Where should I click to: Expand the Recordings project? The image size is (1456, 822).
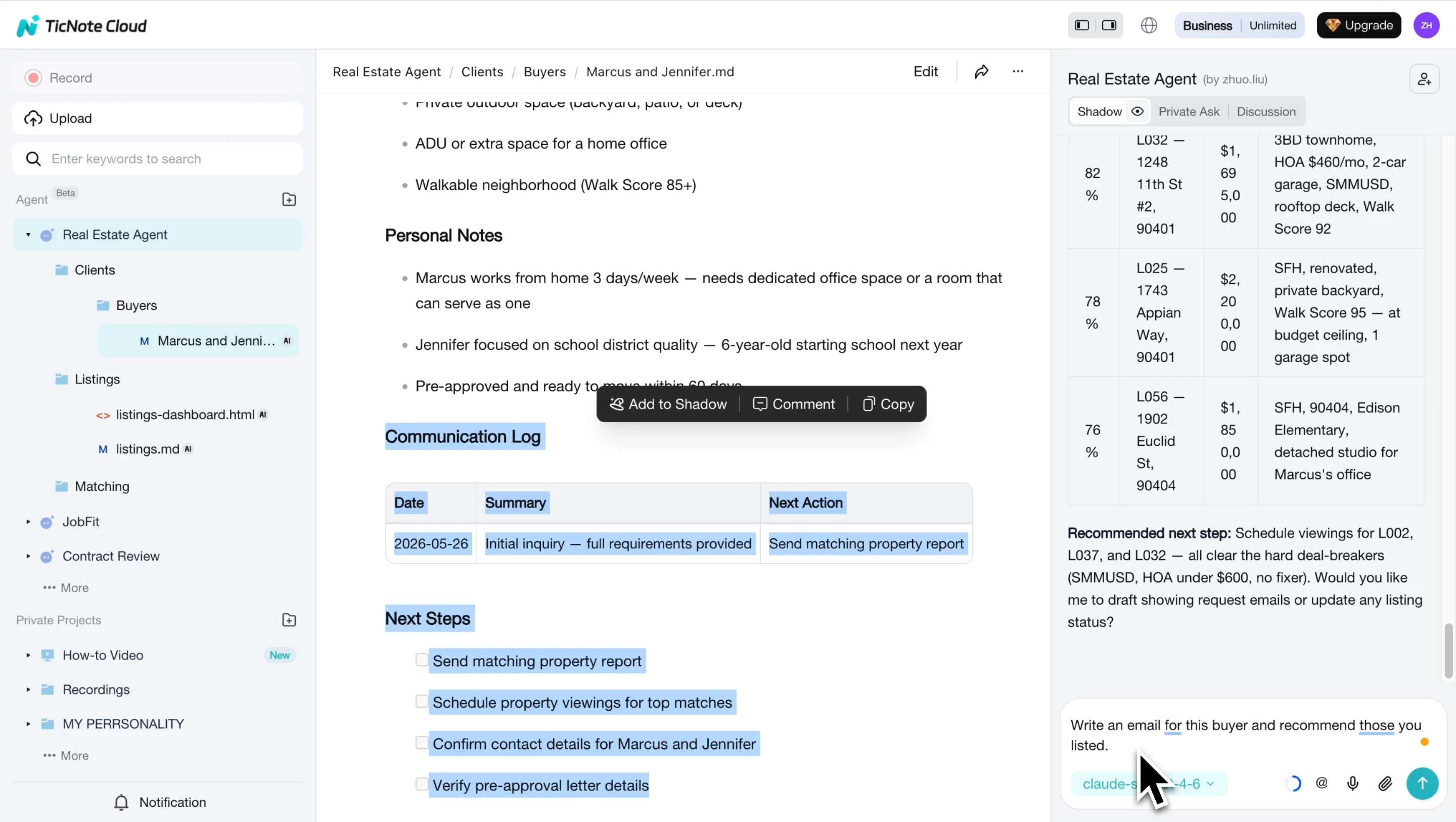coord(28,690)
